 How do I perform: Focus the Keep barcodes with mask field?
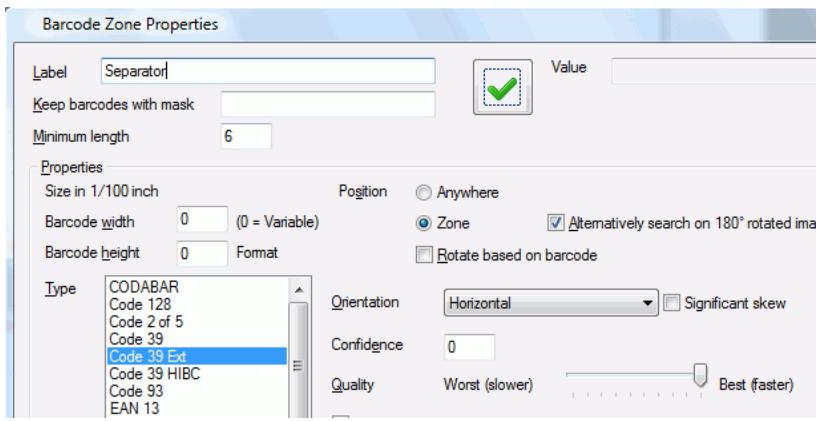(x=328, y=104)
